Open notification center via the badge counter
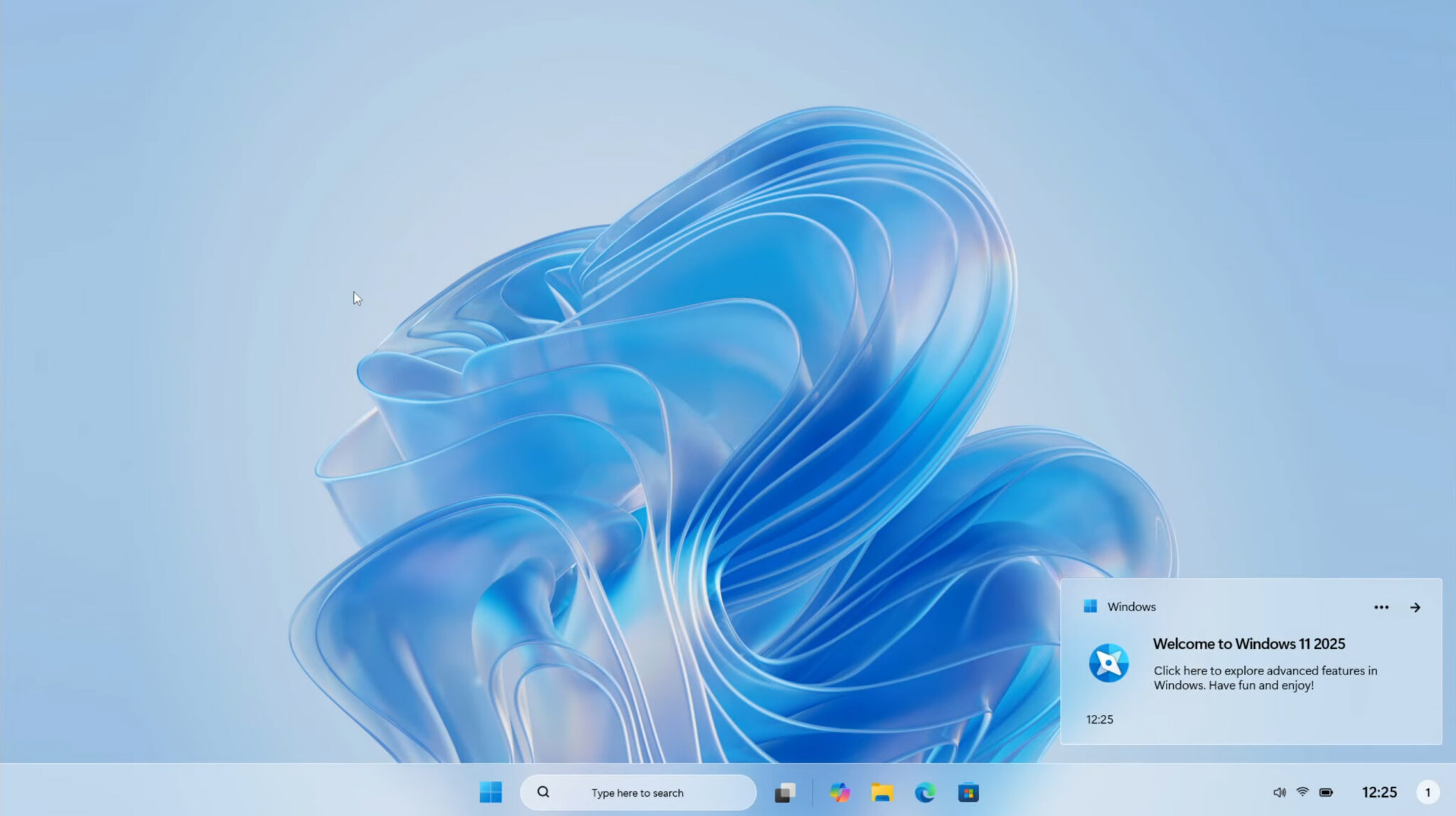1456x816 pixels. 1426,791
